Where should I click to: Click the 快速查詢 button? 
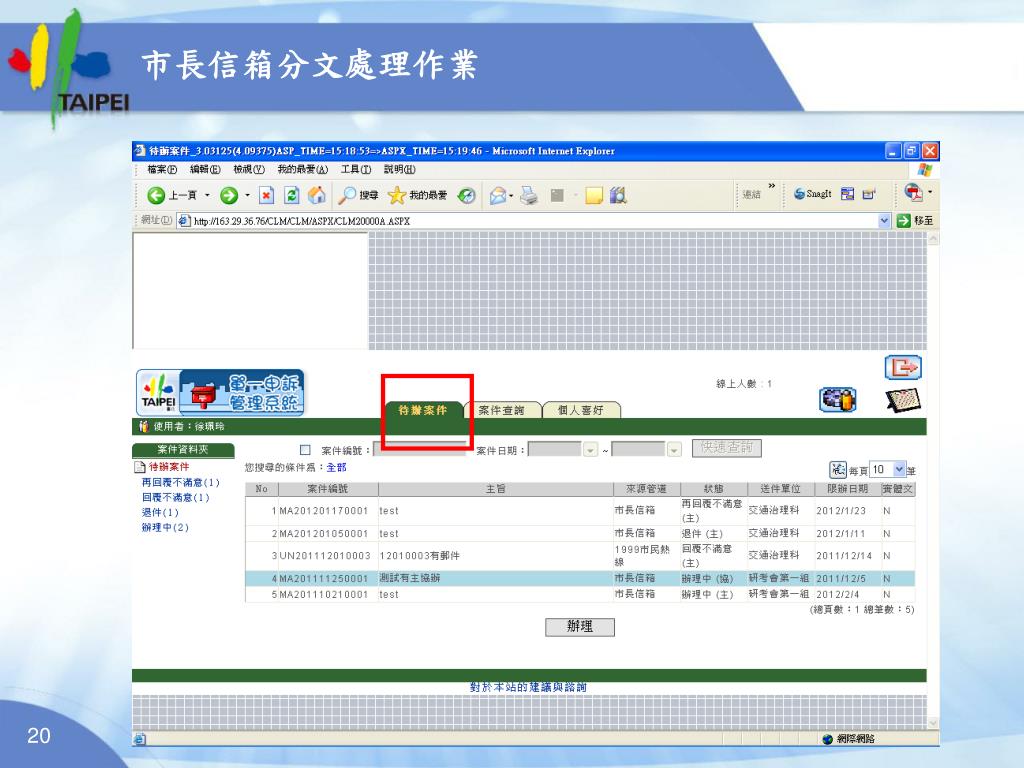point(726,448)
